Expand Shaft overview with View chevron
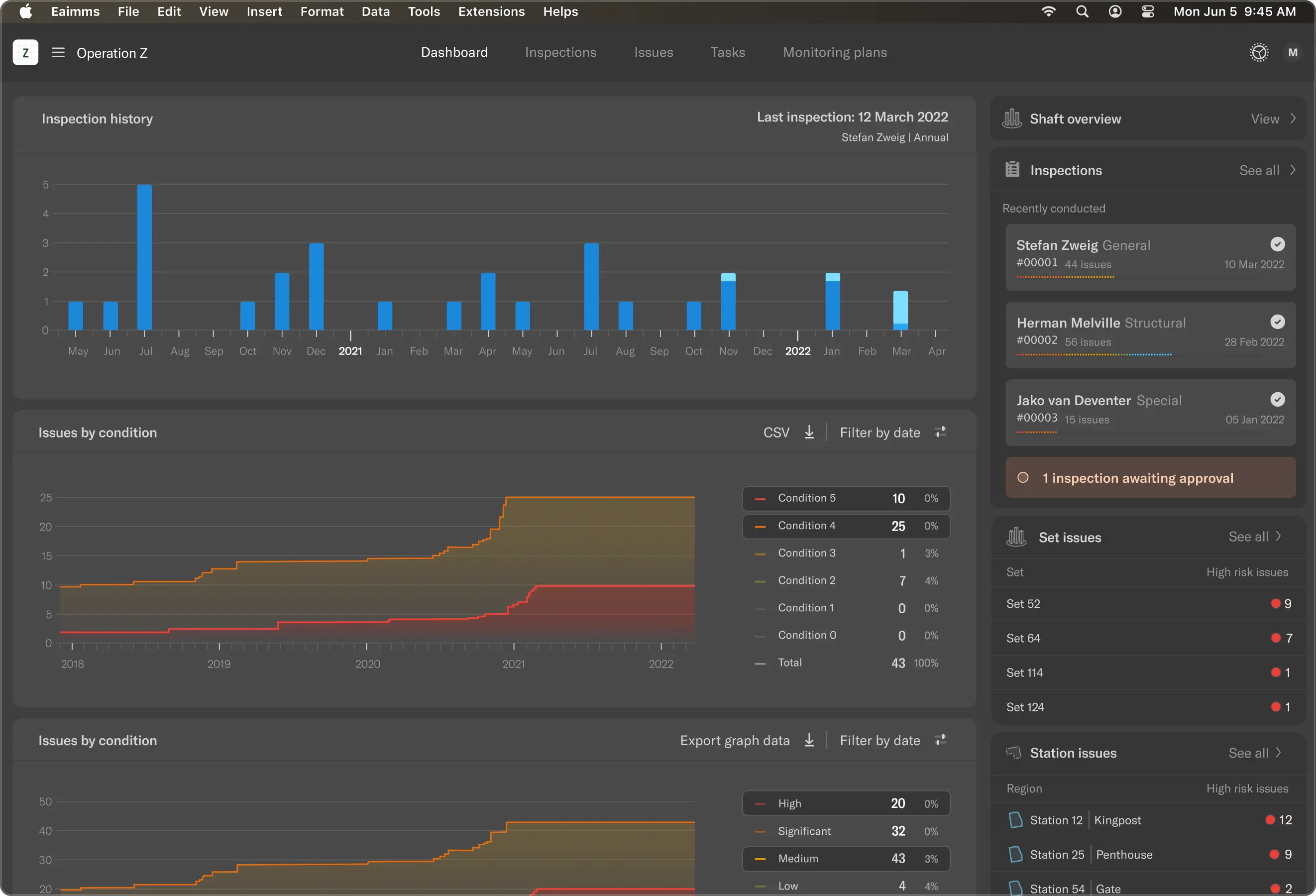This screenshot has width=1316, height=896. pyautogui.click(x=1293, y=119)
